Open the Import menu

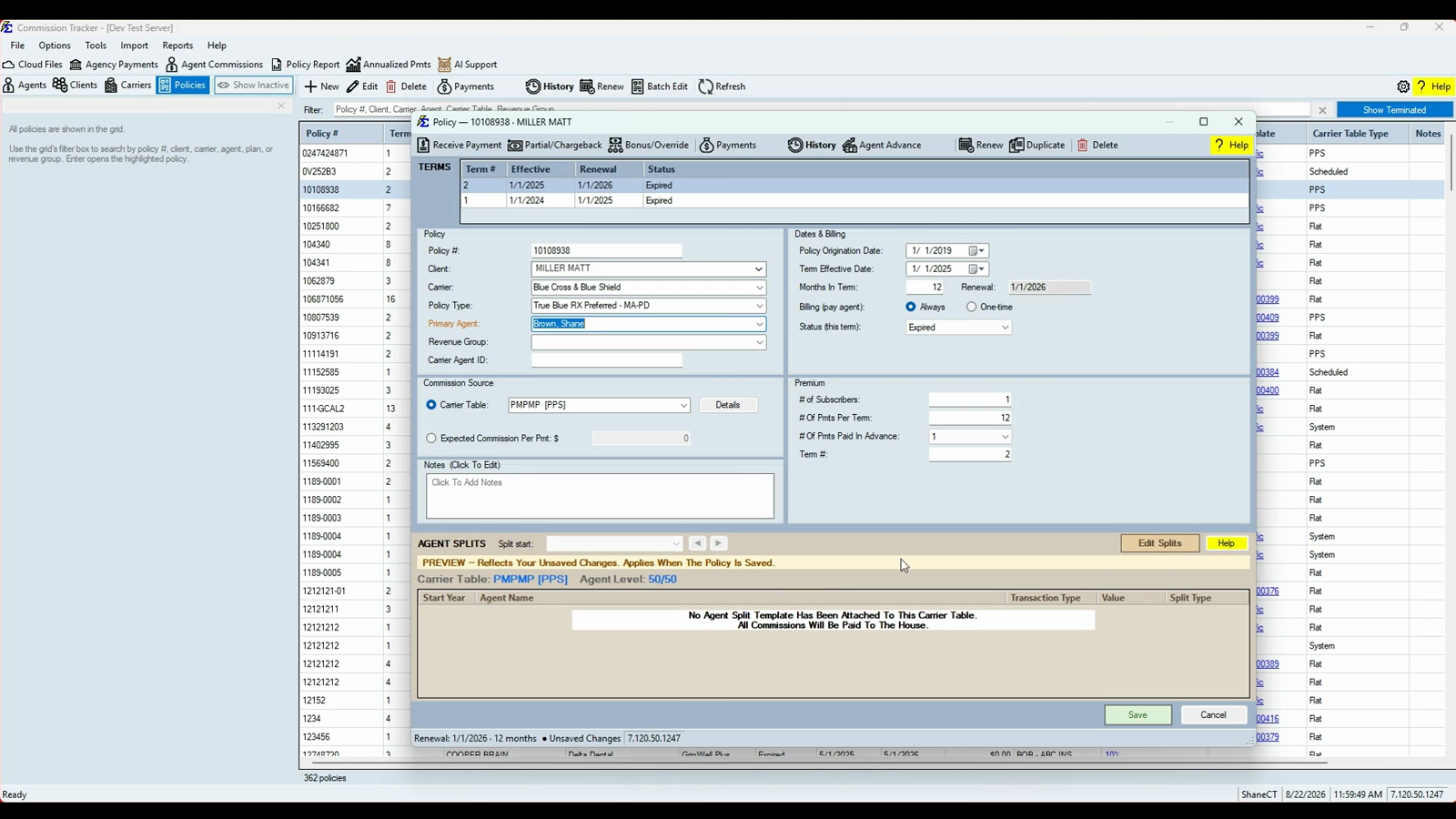coord(134,45)
